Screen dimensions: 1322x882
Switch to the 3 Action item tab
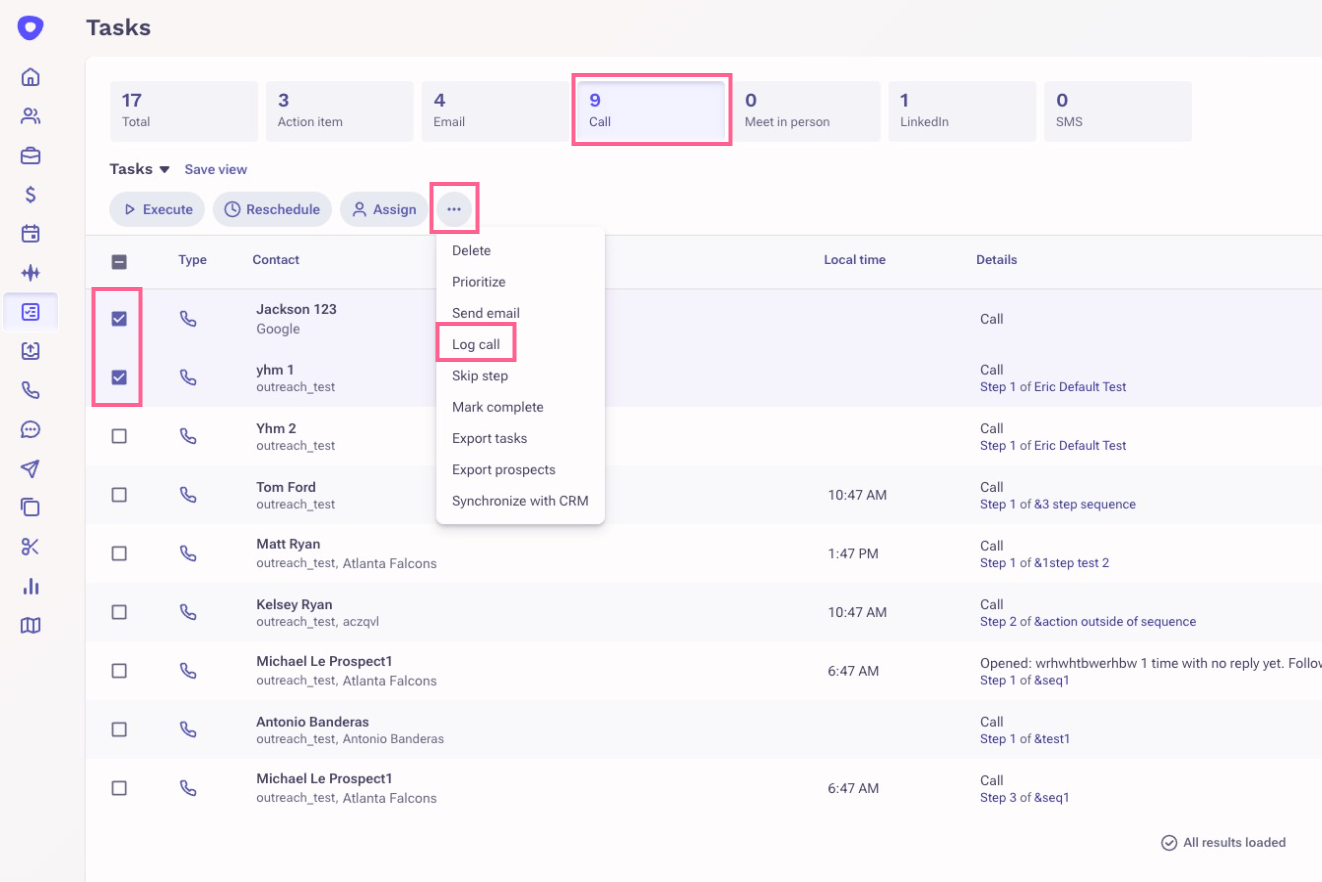[340, 111]
